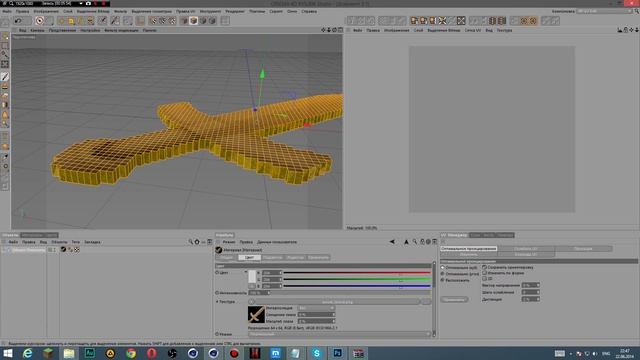
Task: Expand the 'Текстура' section triangle
Action: point(217,302)
